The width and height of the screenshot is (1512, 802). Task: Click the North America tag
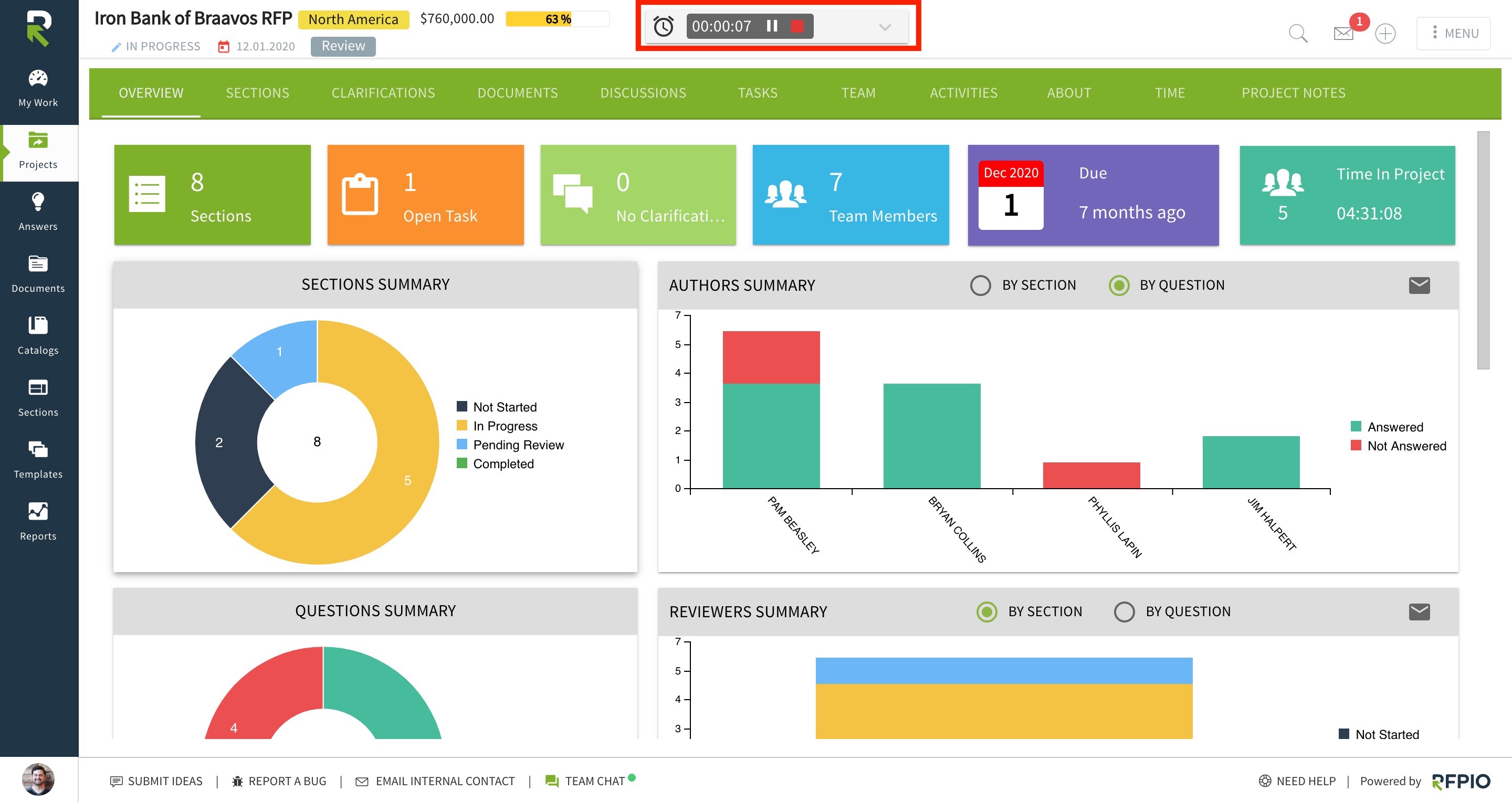tap(353, 19)
